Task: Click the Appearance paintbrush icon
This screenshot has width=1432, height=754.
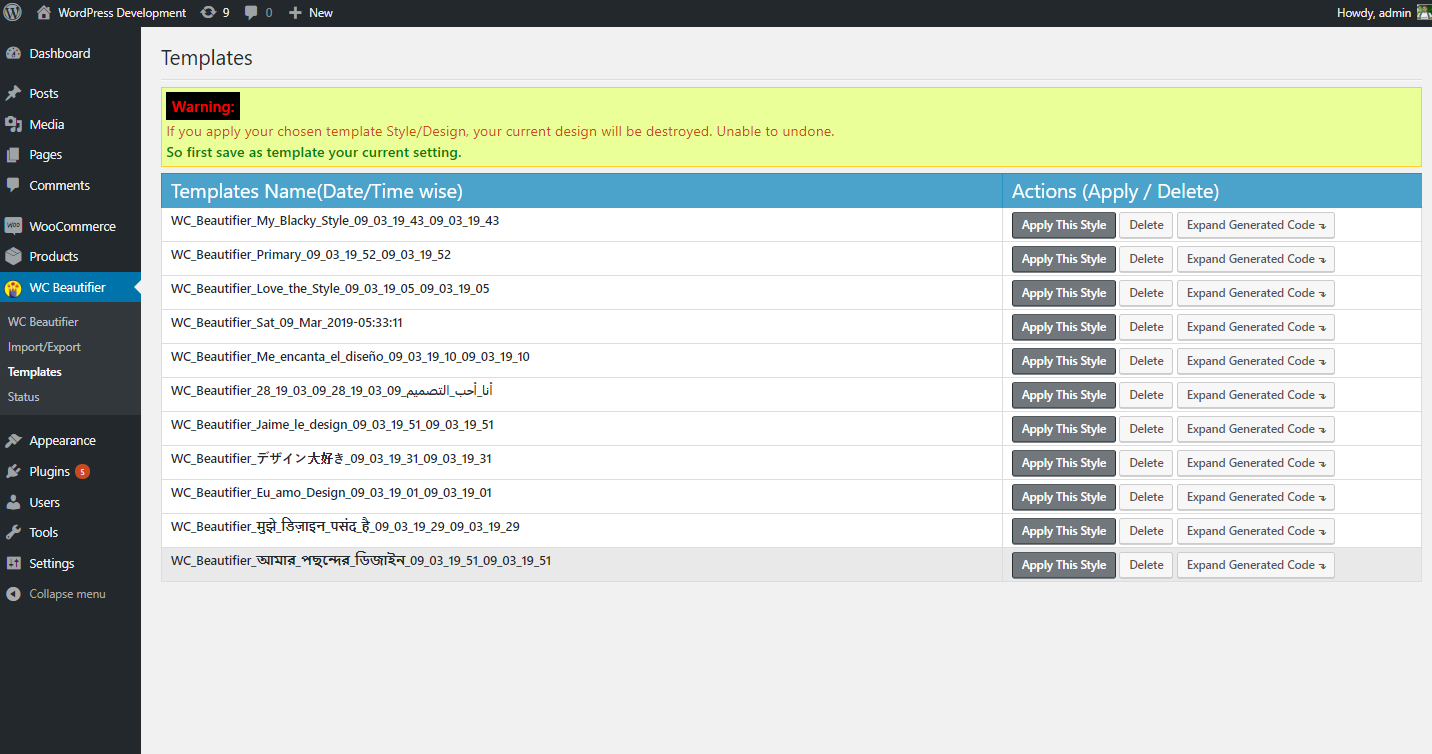Action: (13, 440)
